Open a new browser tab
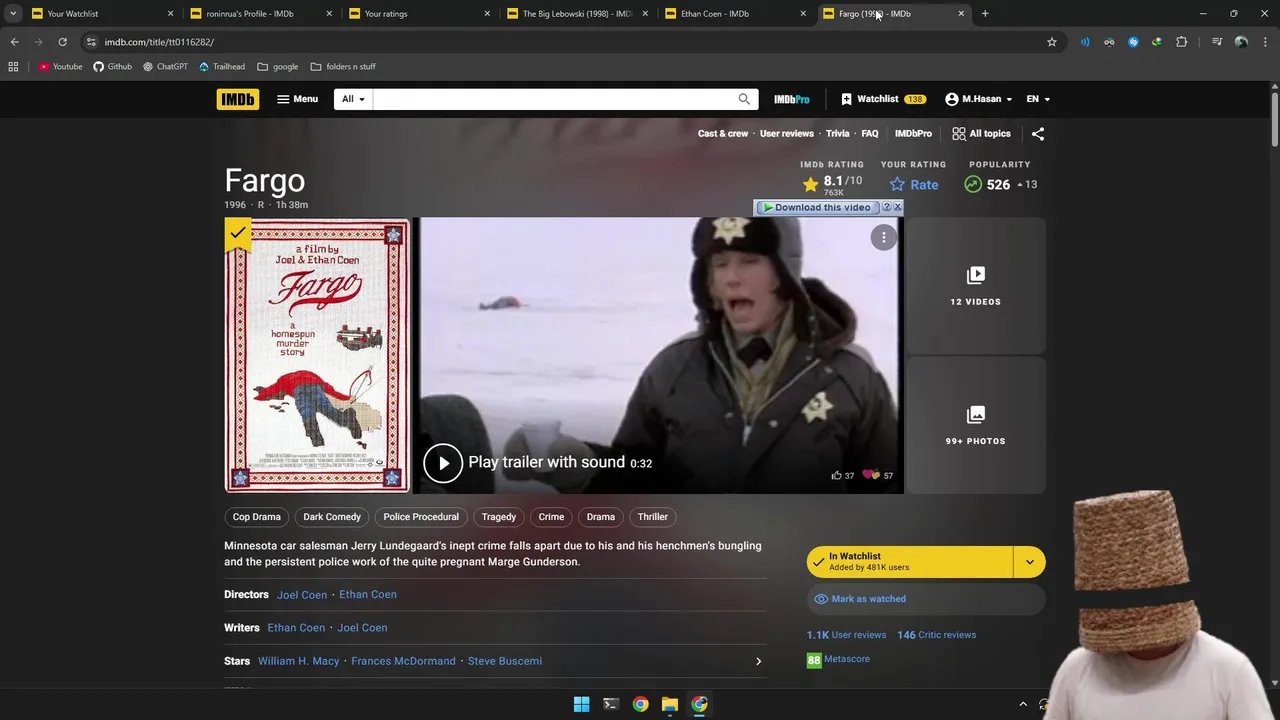Viewport: 1280px width, 720px height. pos(985,14)
